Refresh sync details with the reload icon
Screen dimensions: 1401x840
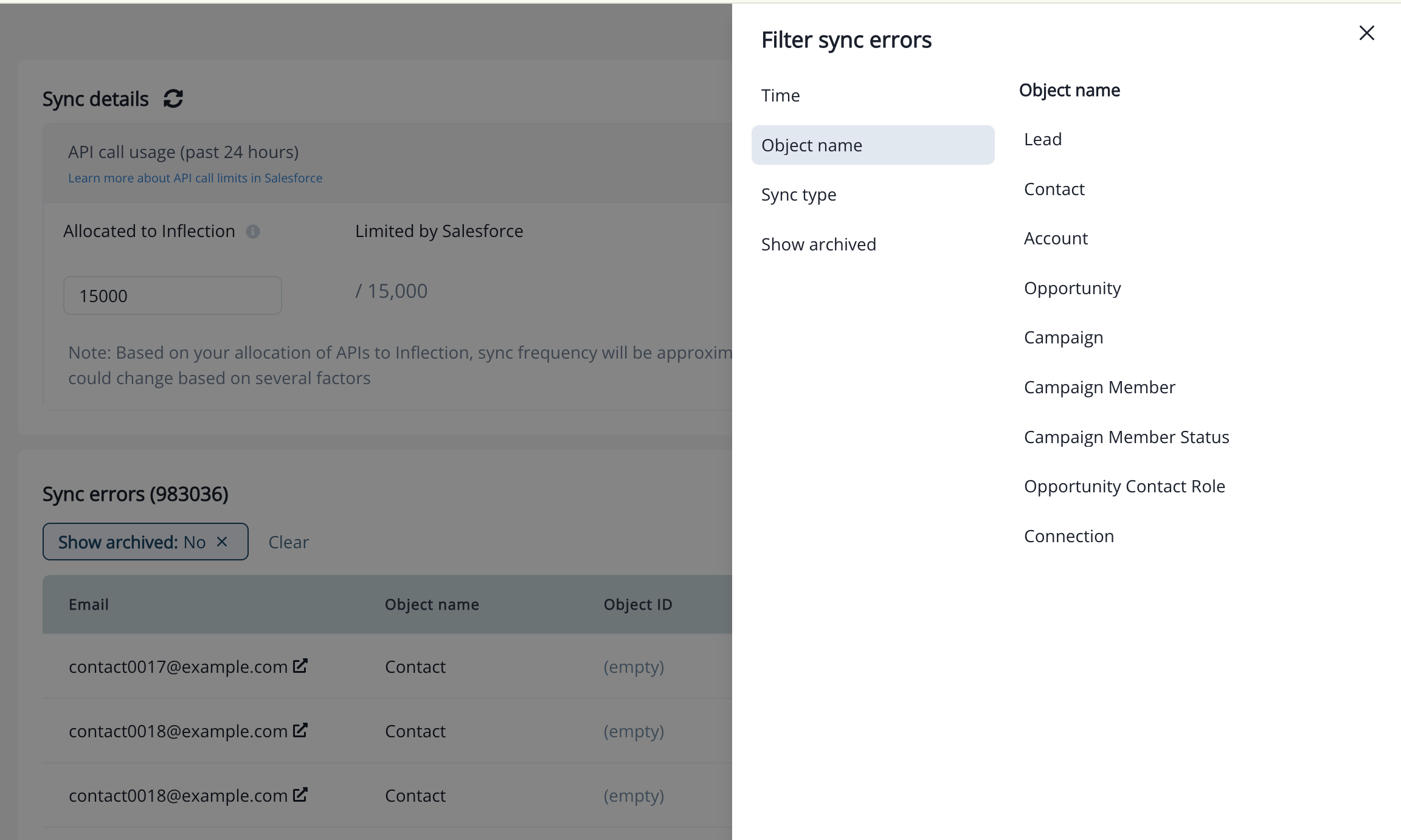click(173, 98)
